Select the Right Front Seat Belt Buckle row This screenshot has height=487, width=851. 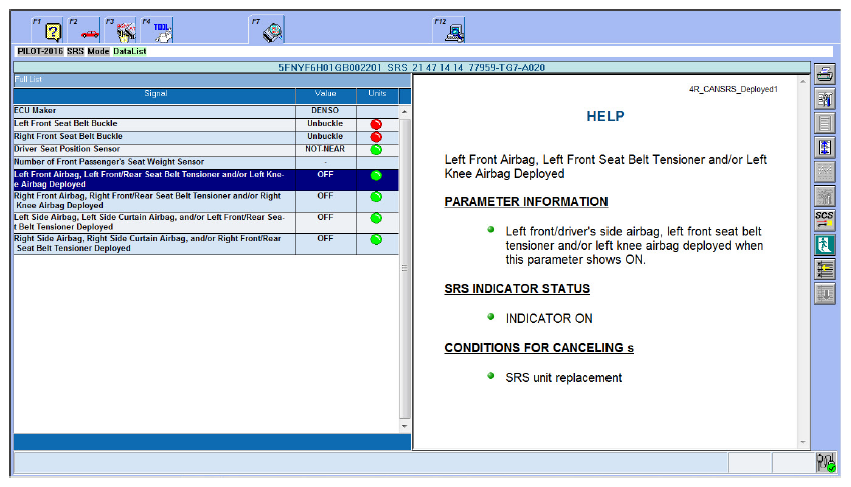click(206, 137)
